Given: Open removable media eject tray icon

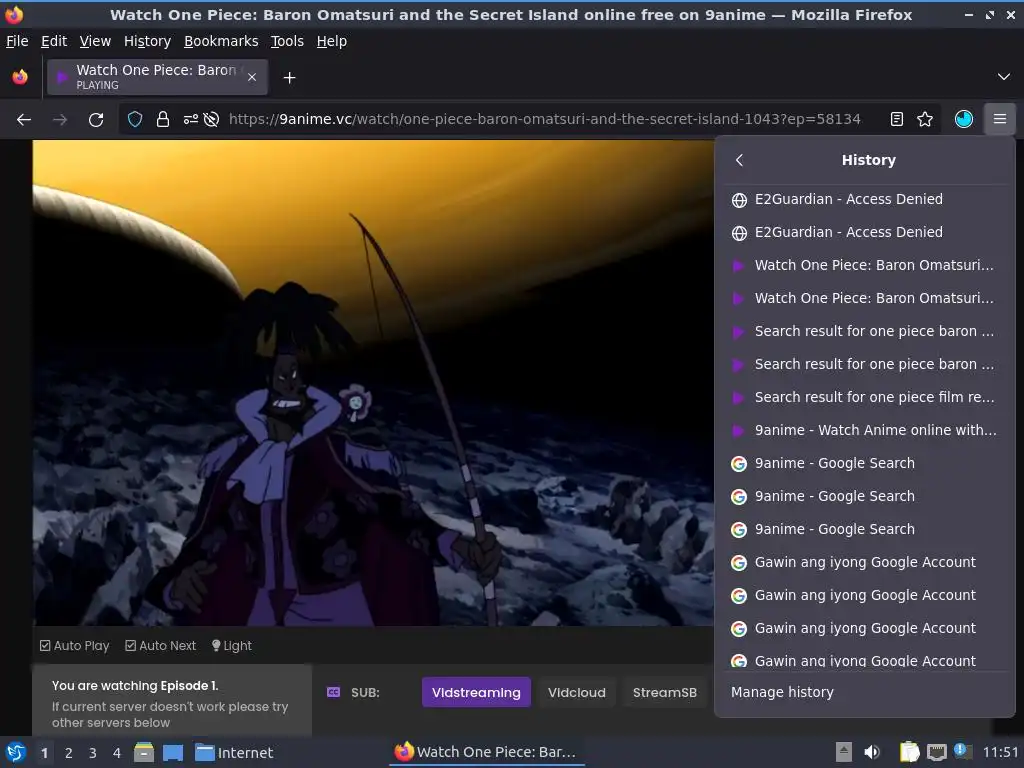Looking at the screenshot, I should coord(844,752).
